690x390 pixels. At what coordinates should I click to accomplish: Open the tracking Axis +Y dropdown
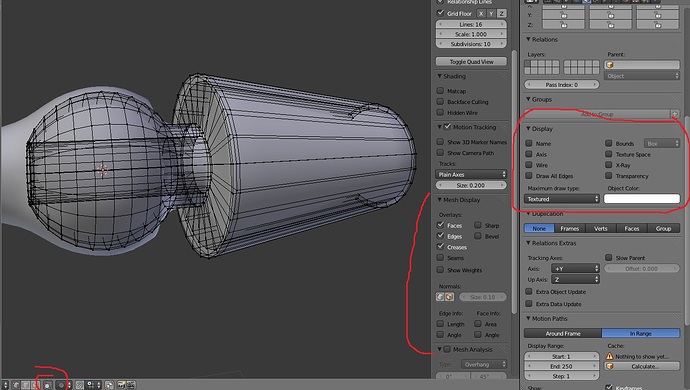point(575,269)
